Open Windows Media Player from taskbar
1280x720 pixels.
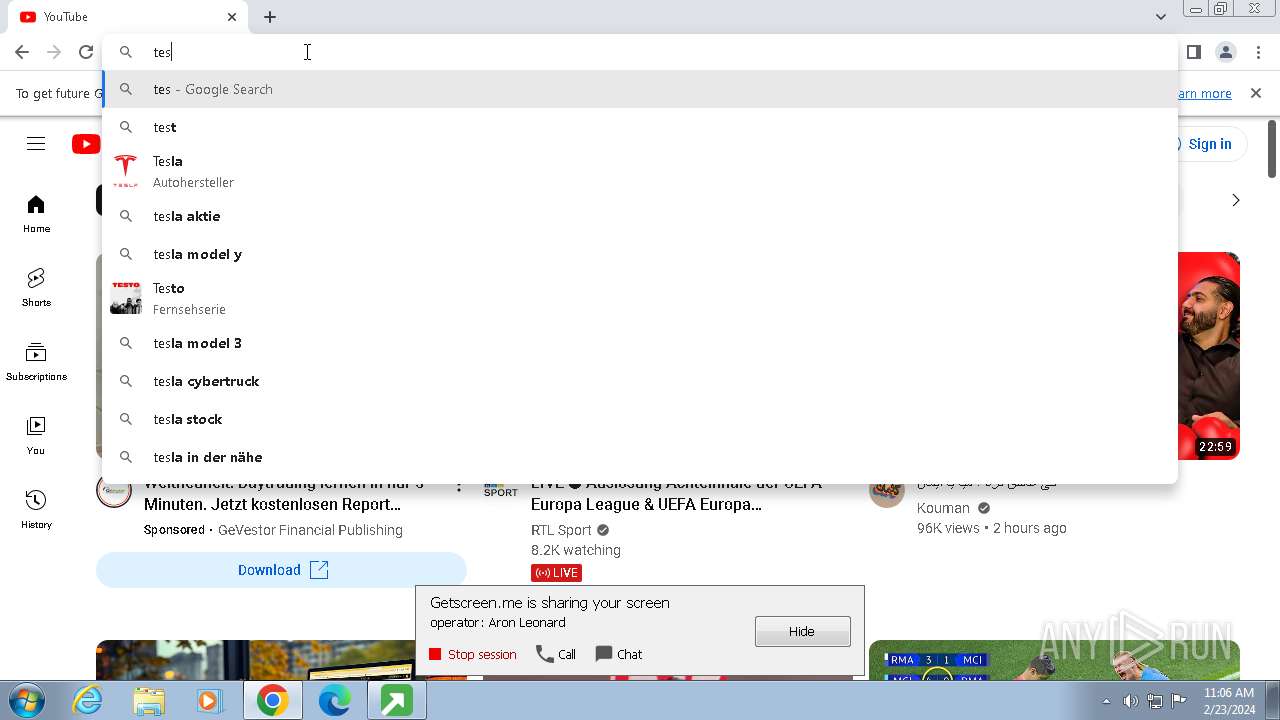[210, 700]
